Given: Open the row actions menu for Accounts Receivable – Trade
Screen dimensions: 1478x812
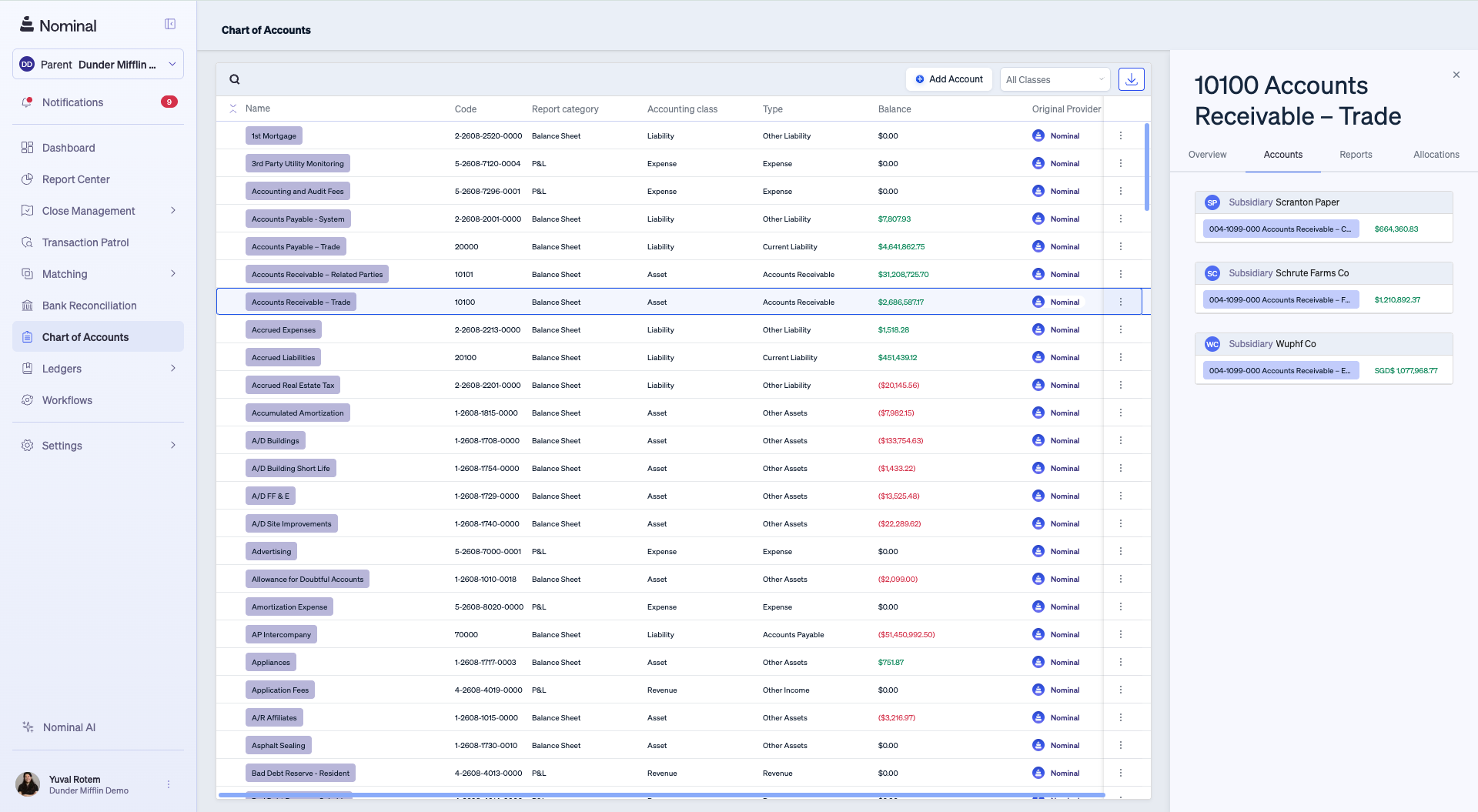Looking at the screenshot, I should coord(1121,301).
